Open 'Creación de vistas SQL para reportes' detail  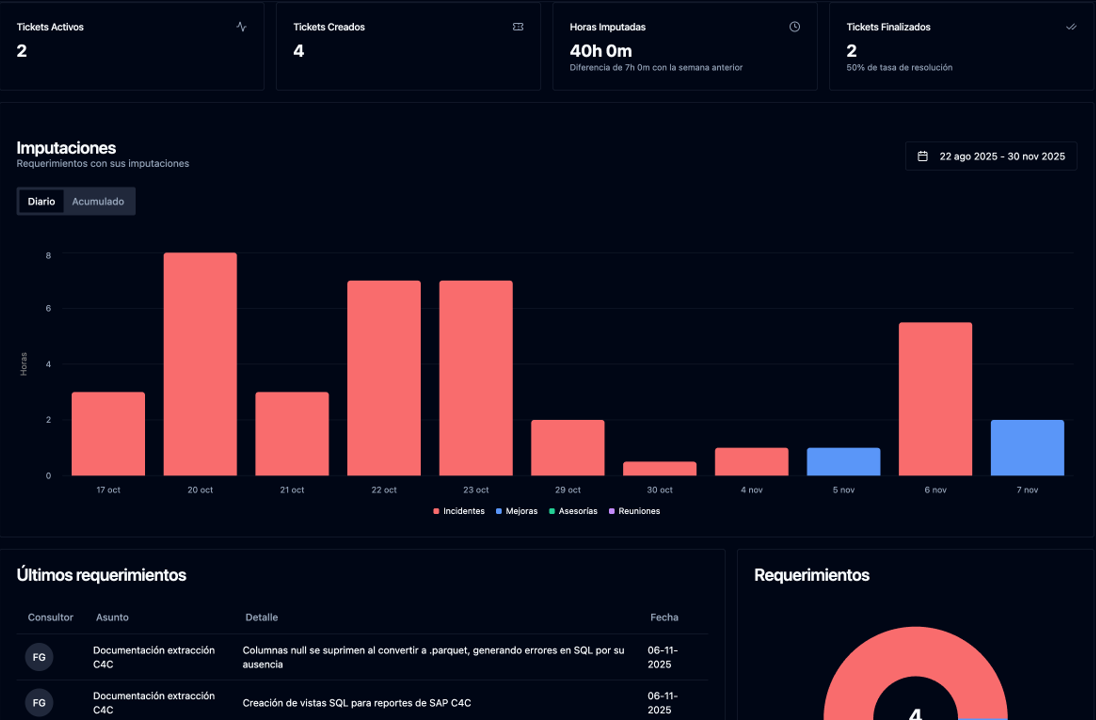point(356,703)
